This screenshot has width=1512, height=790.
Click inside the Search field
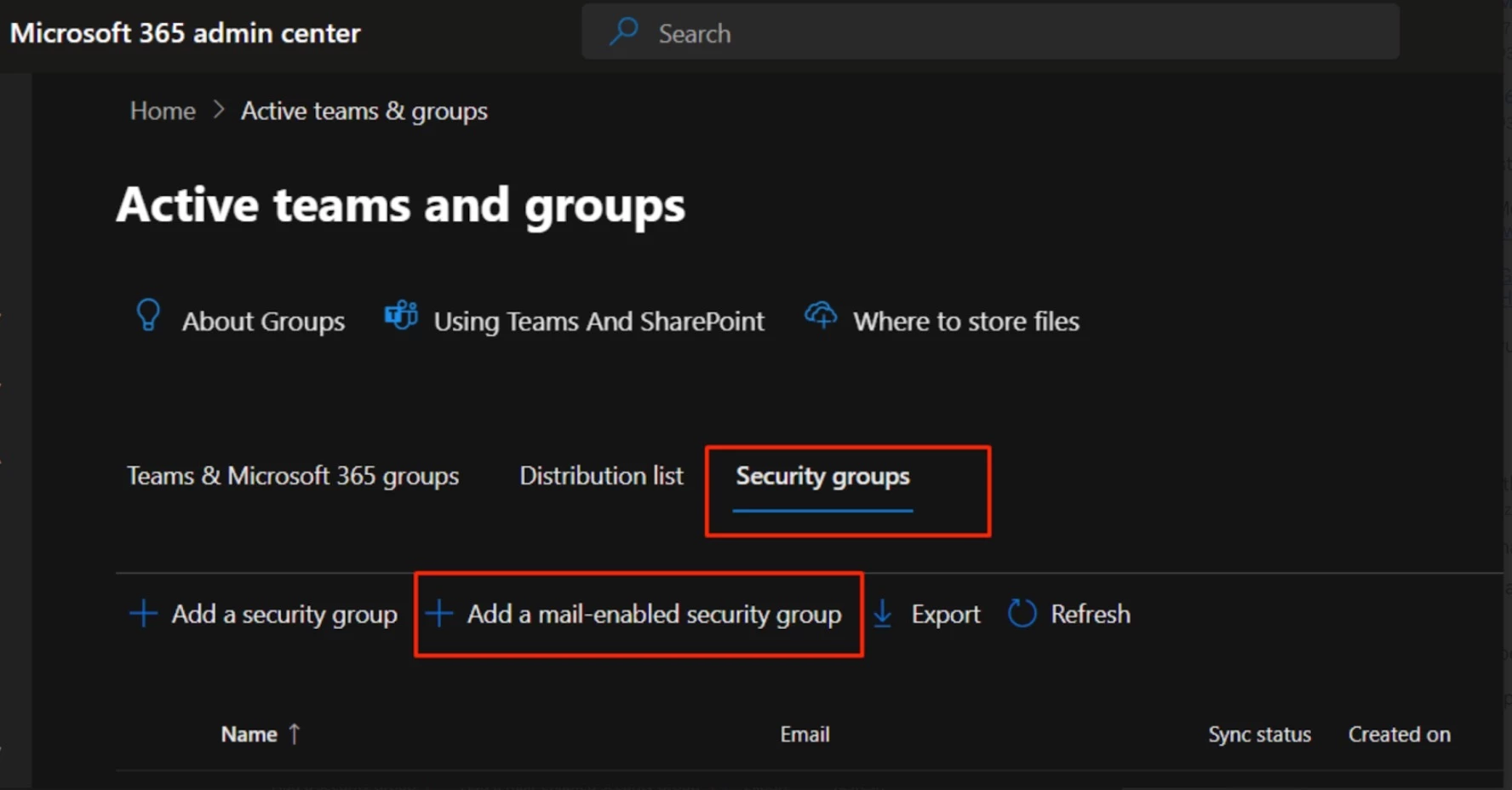(x=990, y=32)
